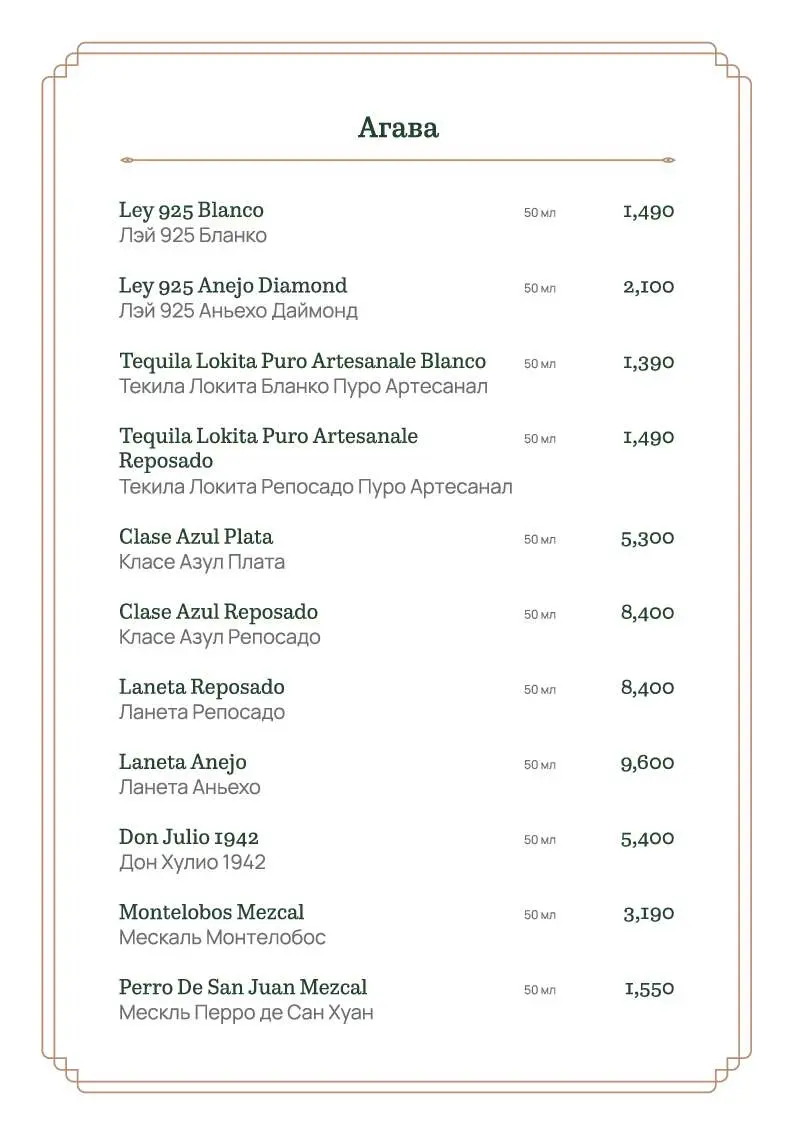Select Montelobos Mezcal entry
The width and height of the screenshot is (794, 1134).
211,912
